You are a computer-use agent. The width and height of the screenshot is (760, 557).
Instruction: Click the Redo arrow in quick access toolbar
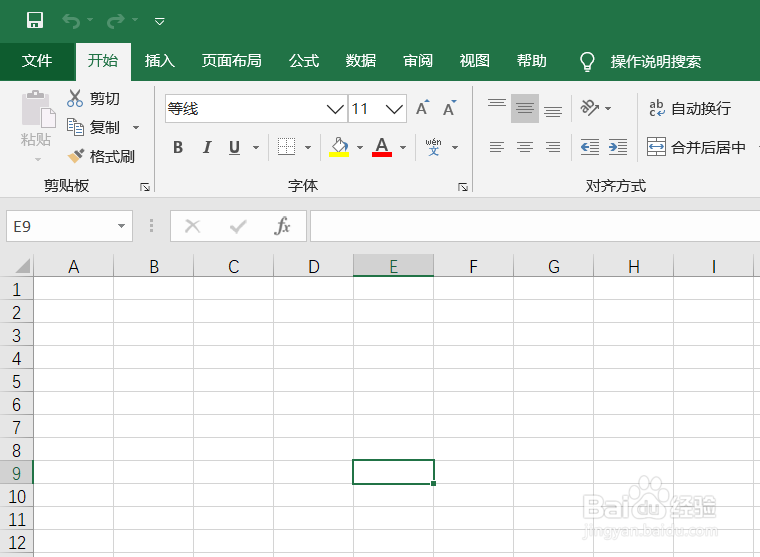tap(115, 21)
